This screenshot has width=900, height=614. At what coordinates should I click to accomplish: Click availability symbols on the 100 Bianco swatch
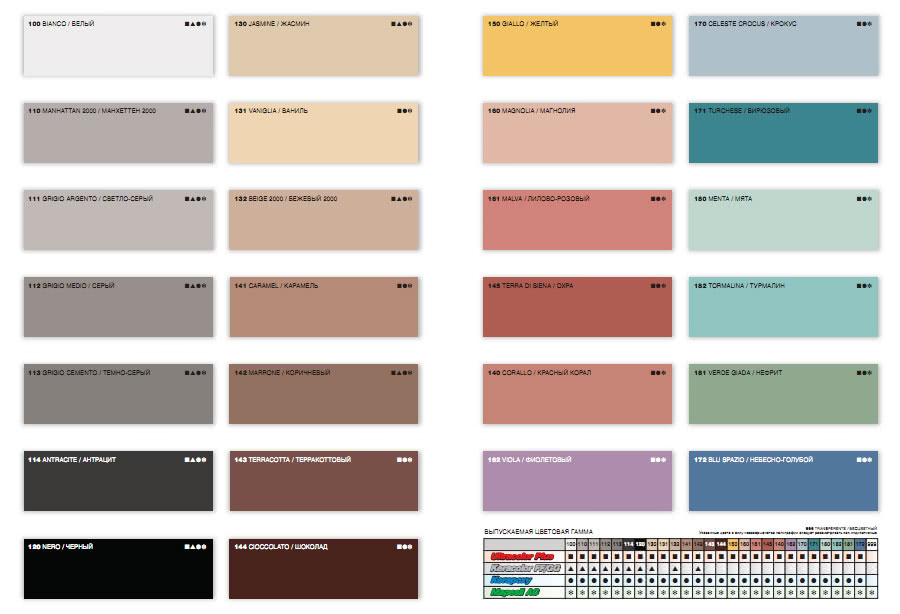pos(196,23)
